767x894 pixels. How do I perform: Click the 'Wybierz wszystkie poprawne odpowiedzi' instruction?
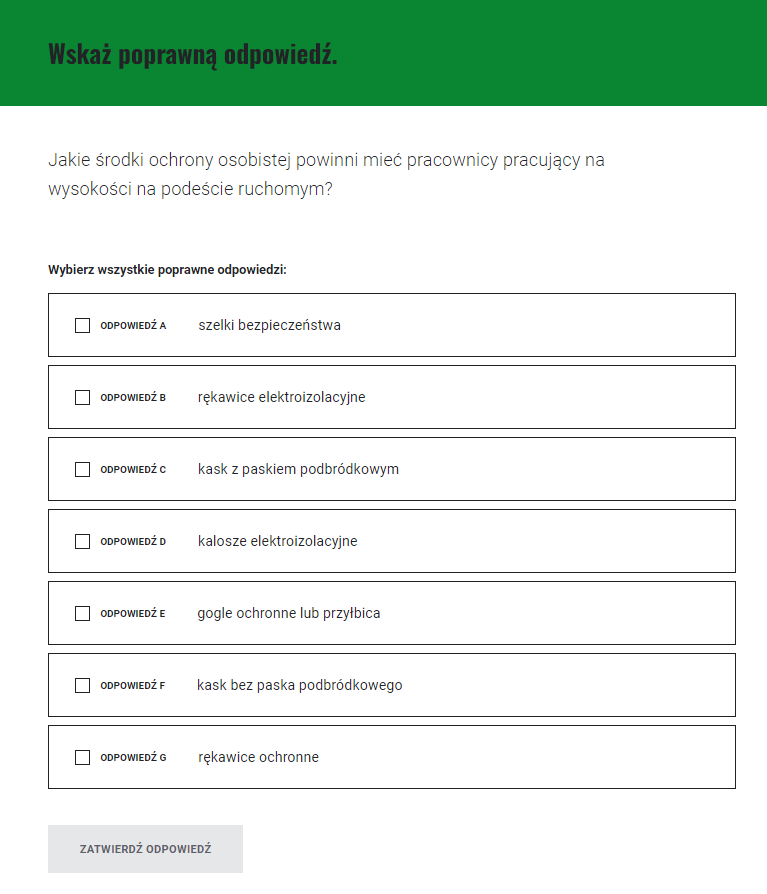coord(167,270)
